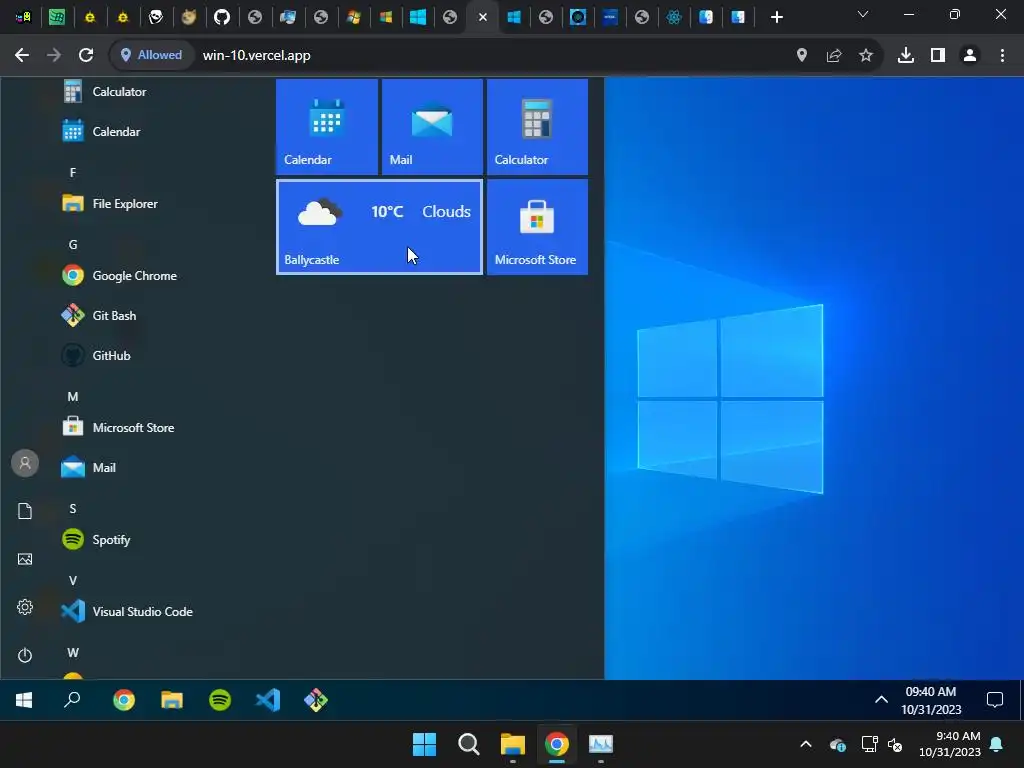The width and height of the screenshot is (1024, 768).
Task: Open the Chrome three-dot menu
Action: (1002, 56)
